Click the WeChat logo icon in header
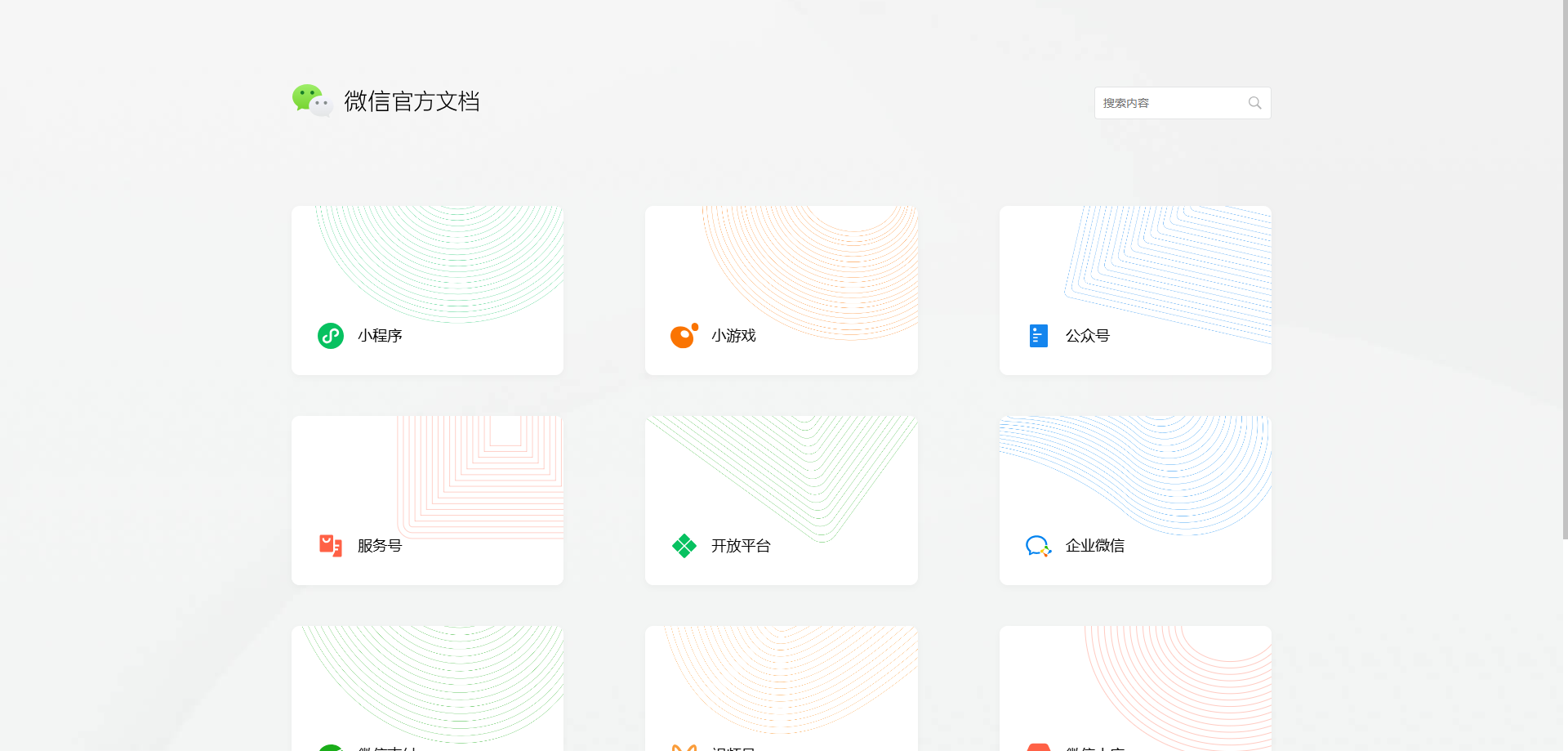 312,101
